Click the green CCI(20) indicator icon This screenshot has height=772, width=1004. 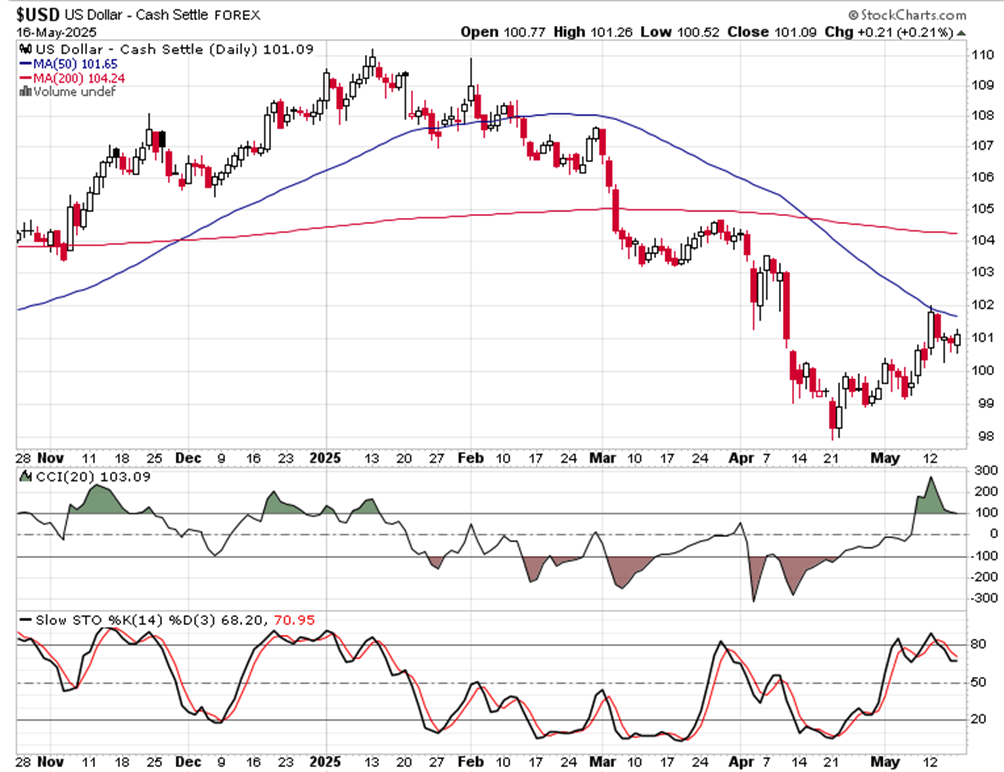click(x=26, y=476)
